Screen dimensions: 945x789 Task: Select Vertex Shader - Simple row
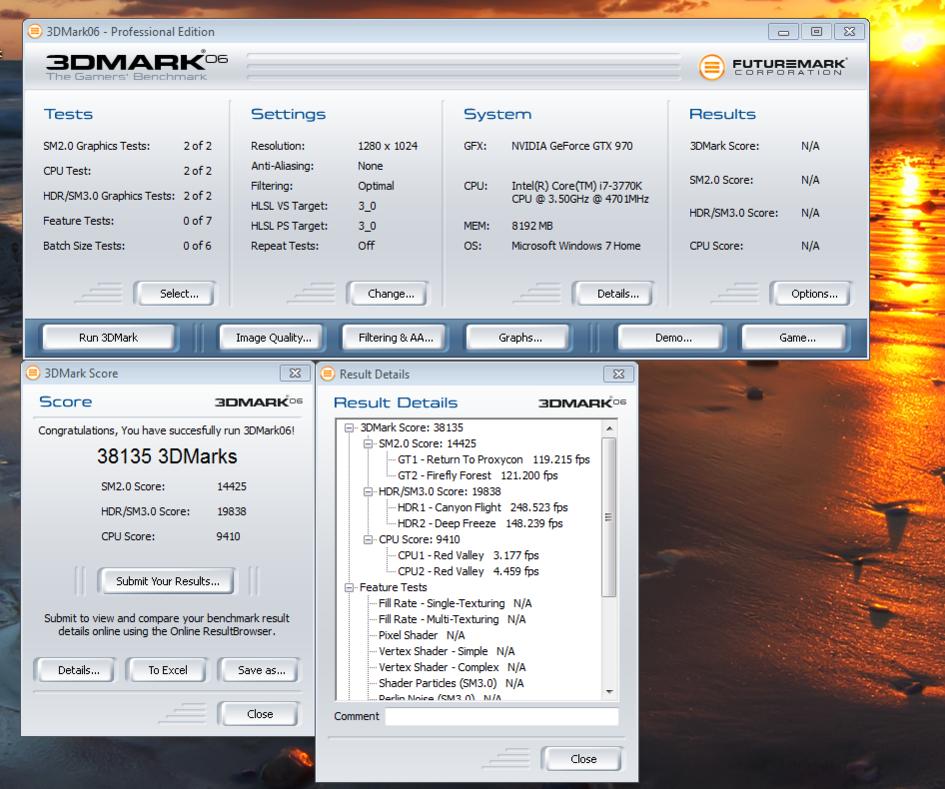click(x=447, y=651)
